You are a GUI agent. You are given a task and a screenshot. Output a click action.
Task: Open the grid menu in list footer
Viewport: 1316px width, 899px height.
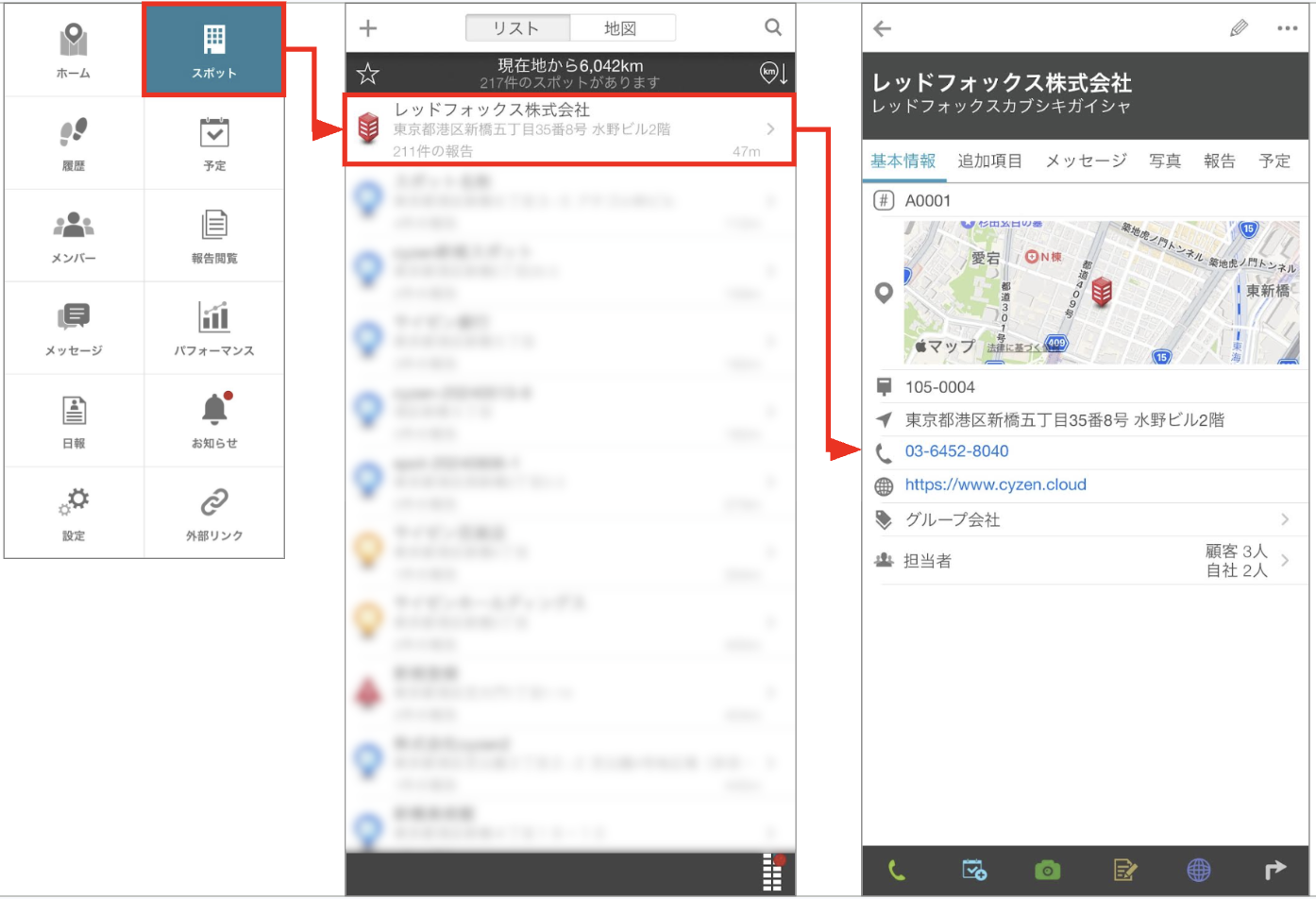[773, 873]
